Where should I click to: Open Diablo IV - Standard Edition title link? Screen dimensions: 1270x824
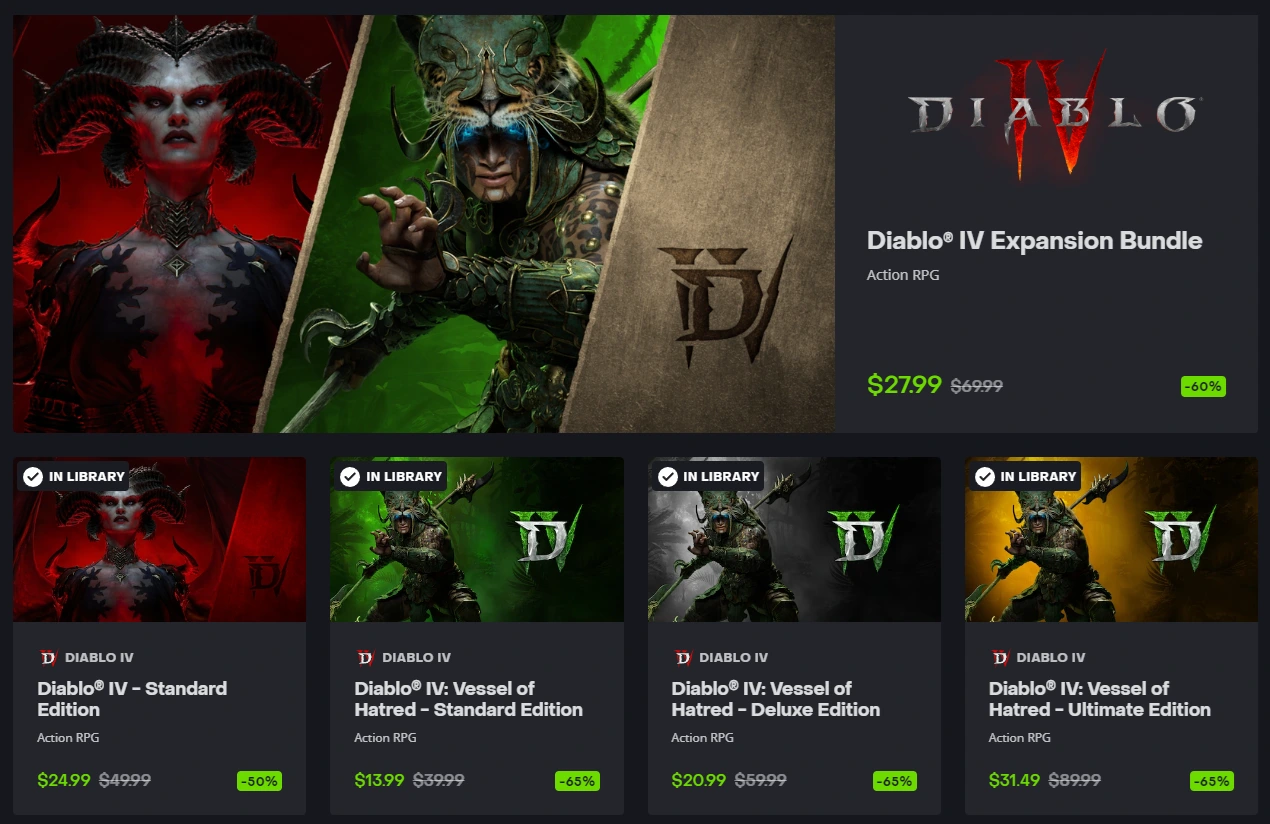coord(132,699)
